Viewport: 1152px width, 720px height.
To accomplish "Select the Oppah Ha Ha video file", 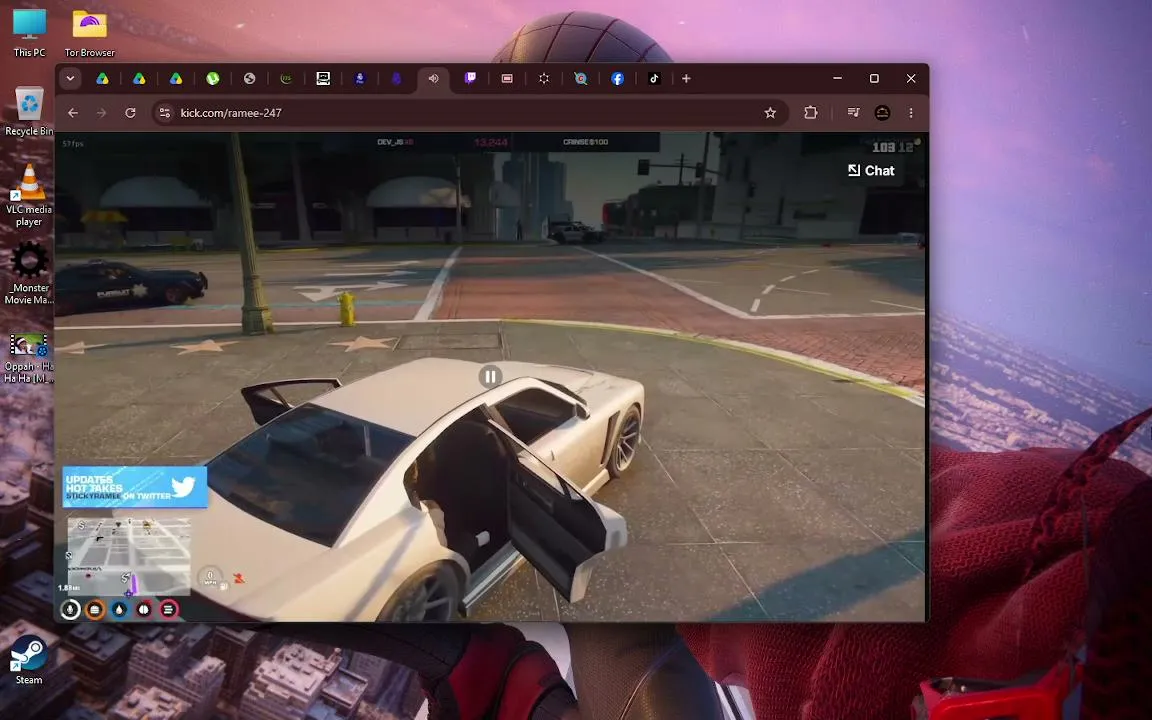I will click(29, 358).
